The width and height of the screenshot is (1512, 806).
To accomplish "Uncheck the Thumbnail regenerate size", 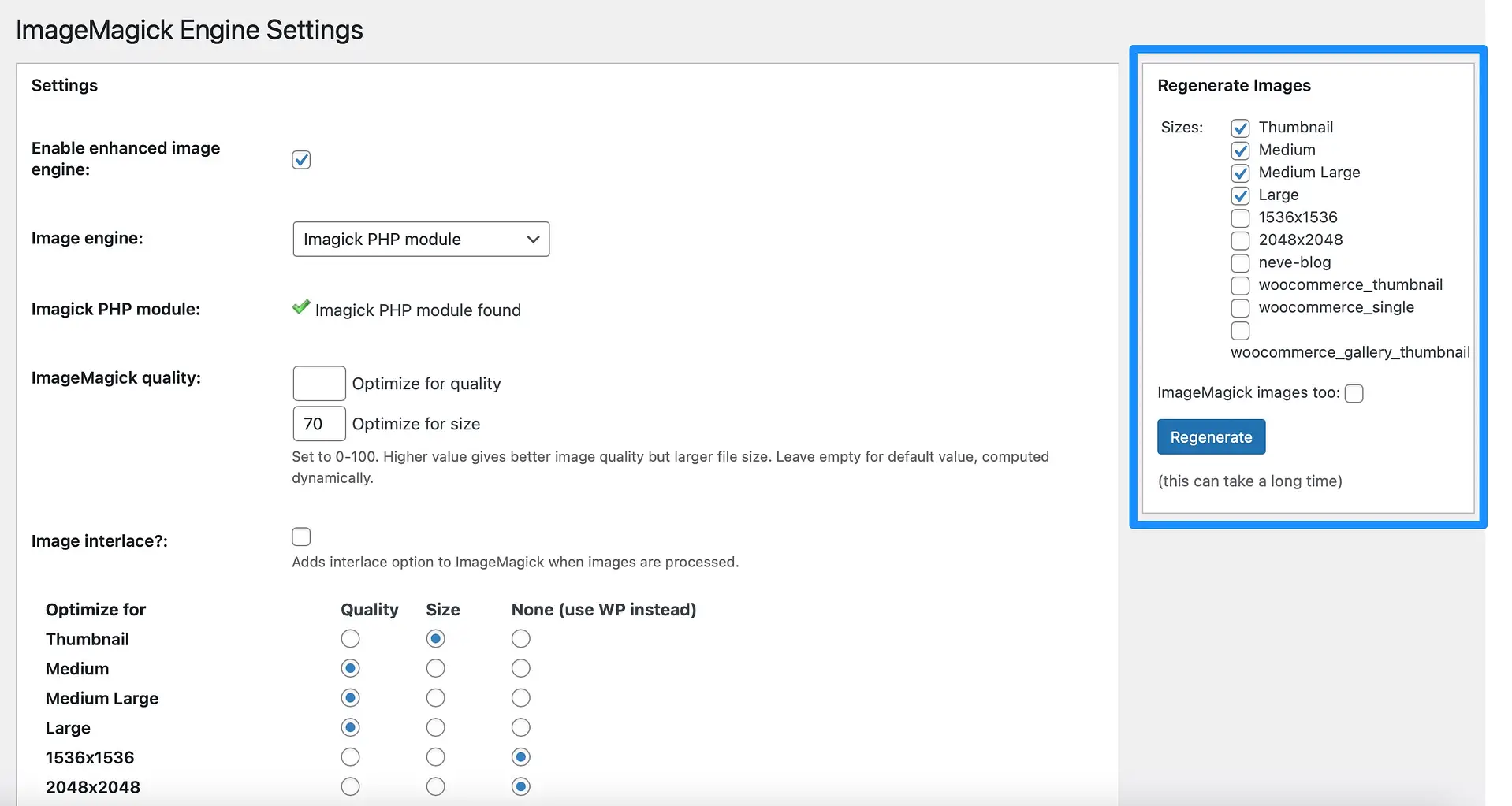I will tap(1240, 127).
